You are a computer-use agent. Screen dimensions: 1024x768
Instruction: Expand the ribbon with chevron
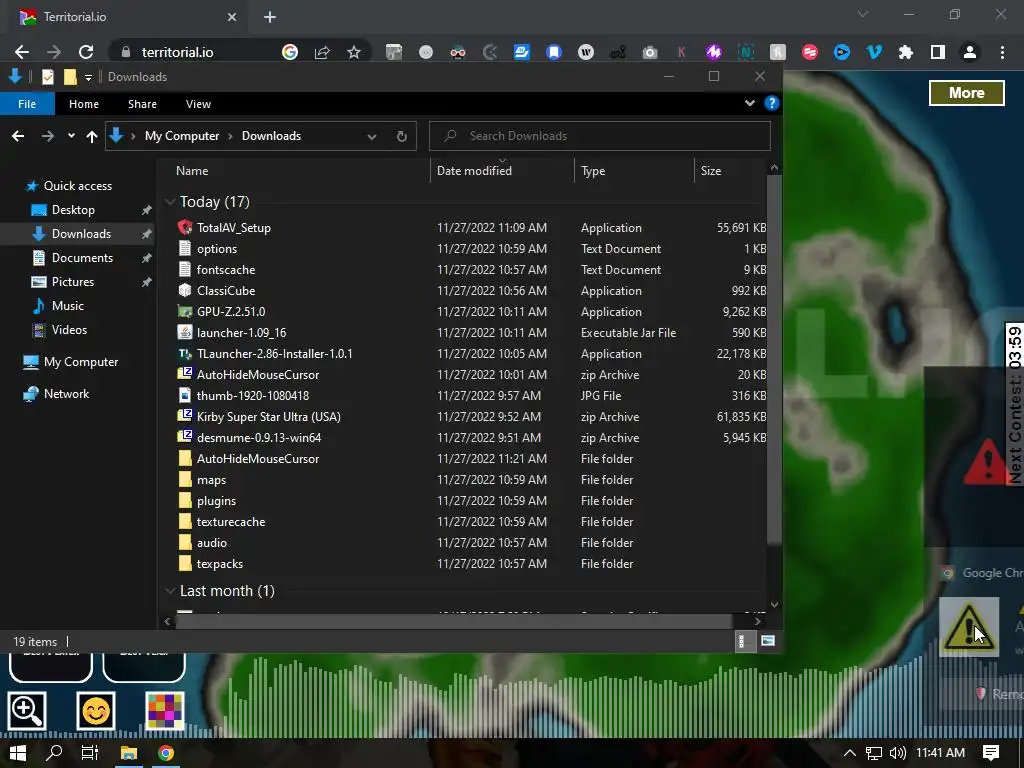pyautogui.click(x=750, y=103)
